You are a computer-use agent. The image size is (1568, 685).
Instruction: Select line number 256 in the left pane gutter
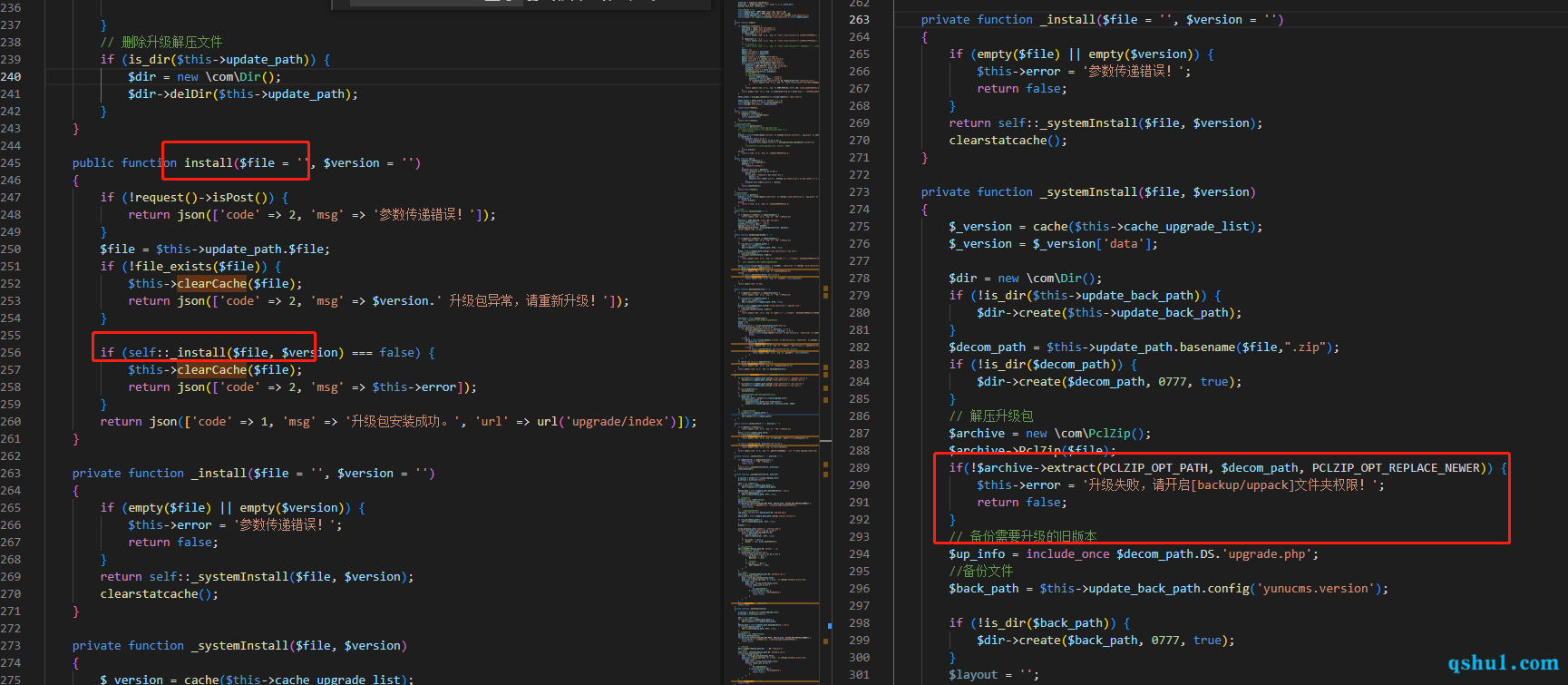pyautogui.click(x=11, y=352)
